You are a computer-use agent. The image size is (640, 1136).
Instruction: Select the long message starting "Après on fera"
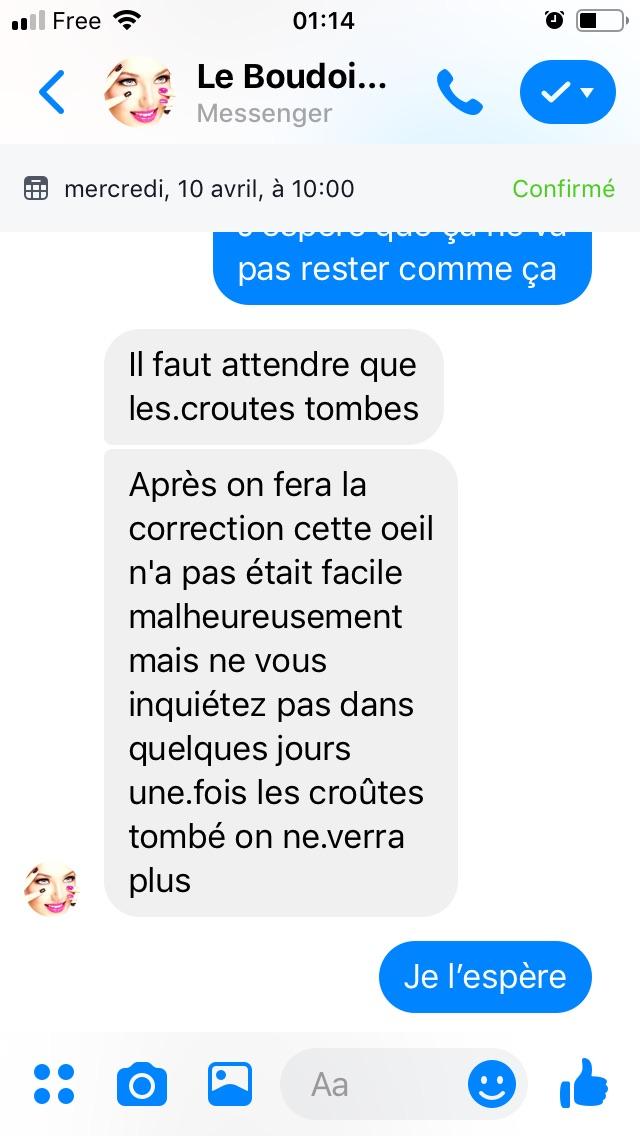point(280,682)
